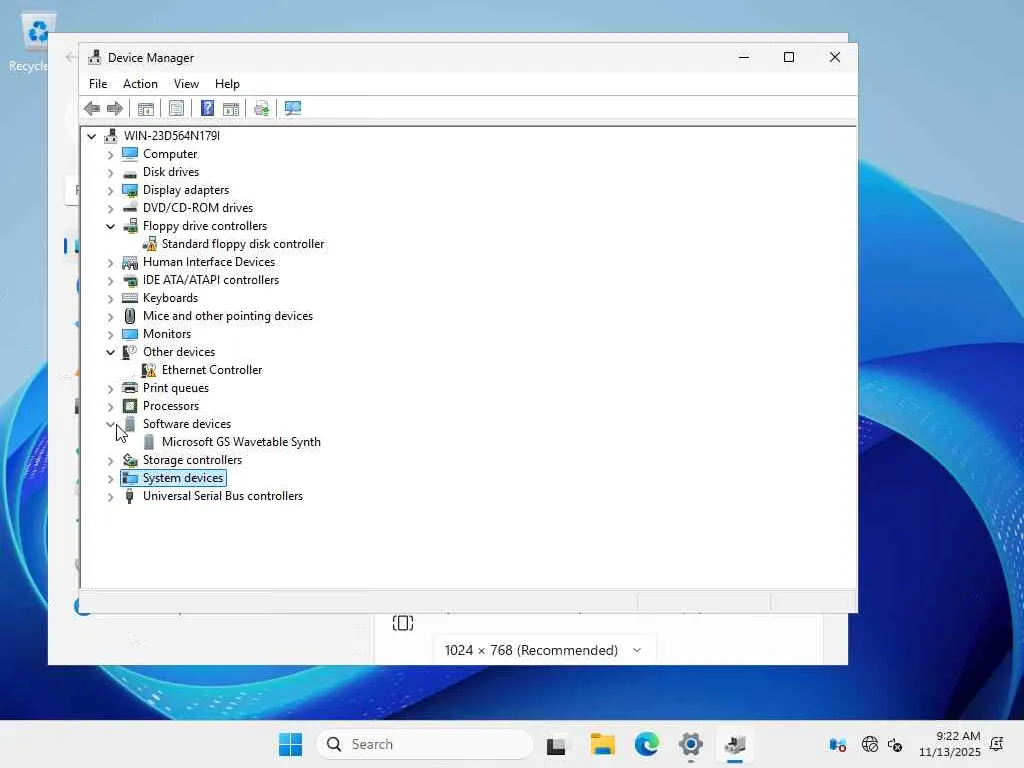This screenshot has height=768, width=1024.
Task: Click the network globe tray icon
Action: click(x=870, y=744)
